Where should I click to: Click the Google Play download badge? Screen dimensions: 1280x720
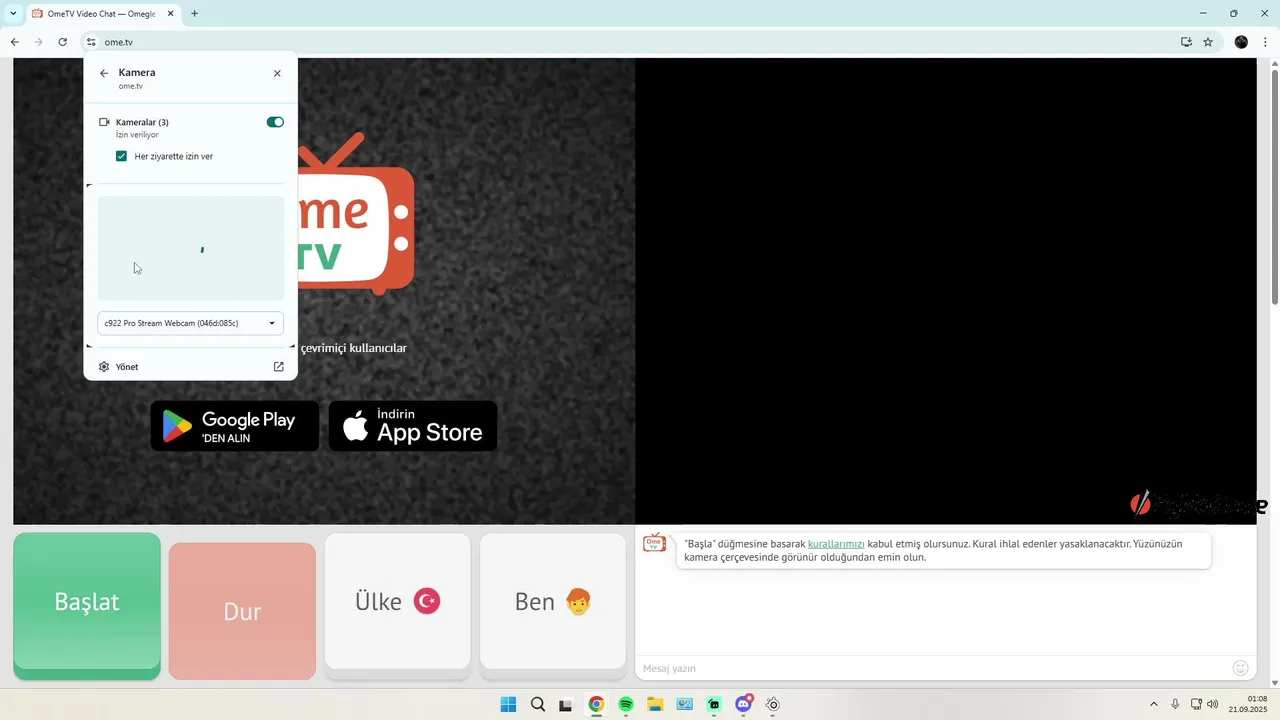(235, 426)
